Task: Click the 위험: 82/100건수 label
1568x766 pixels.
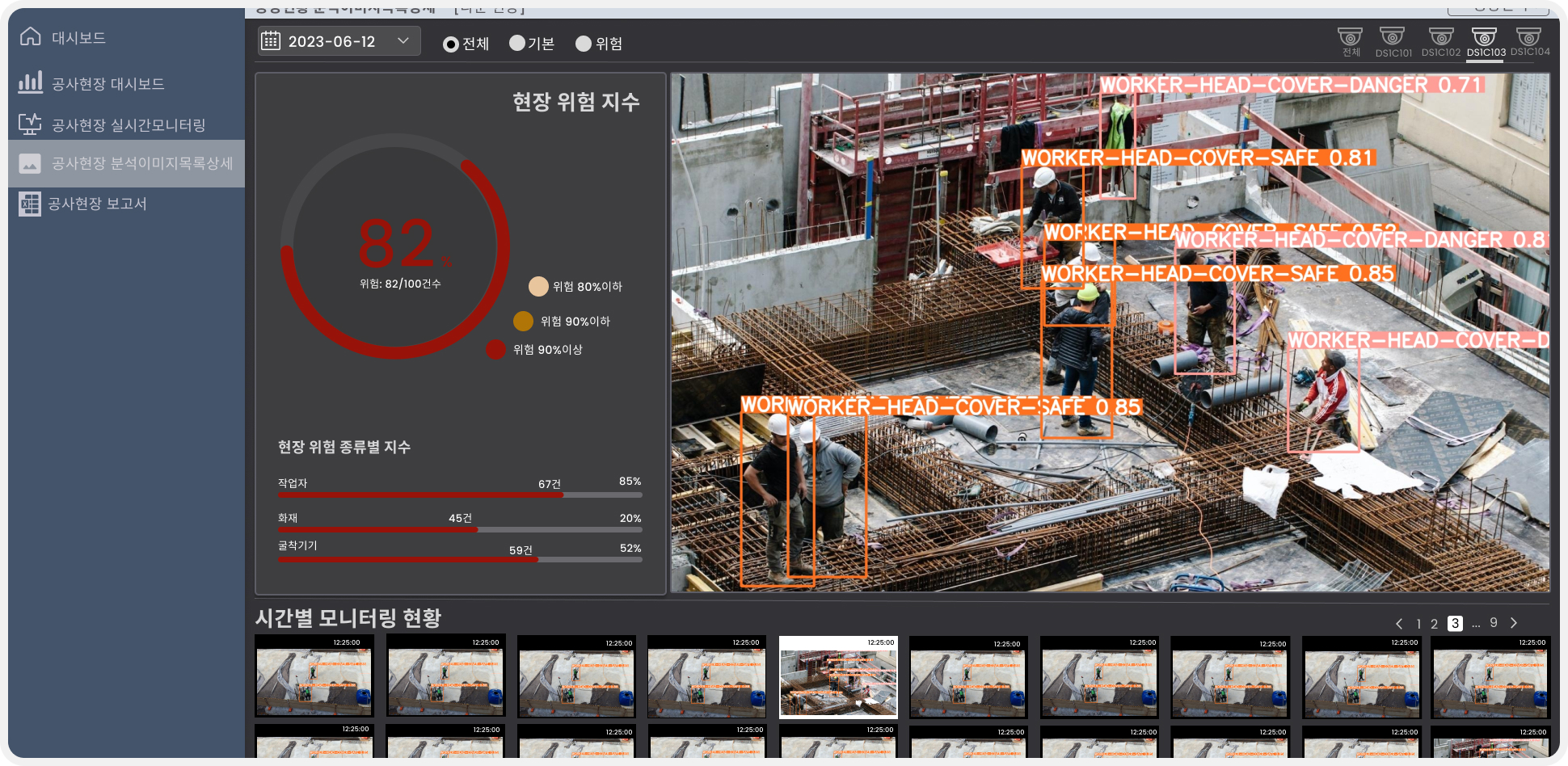Action: [400, 284]
